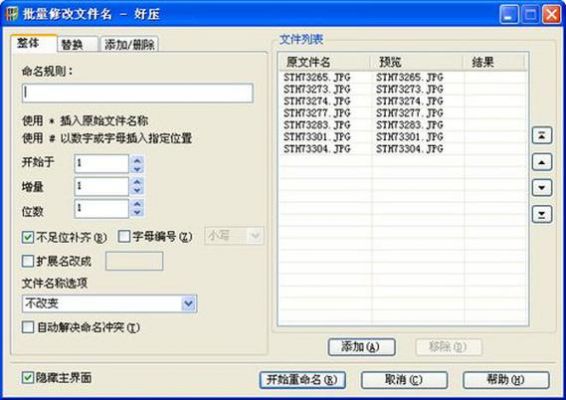Click STM73265.JPG in the 预览 column

[410, 77]
